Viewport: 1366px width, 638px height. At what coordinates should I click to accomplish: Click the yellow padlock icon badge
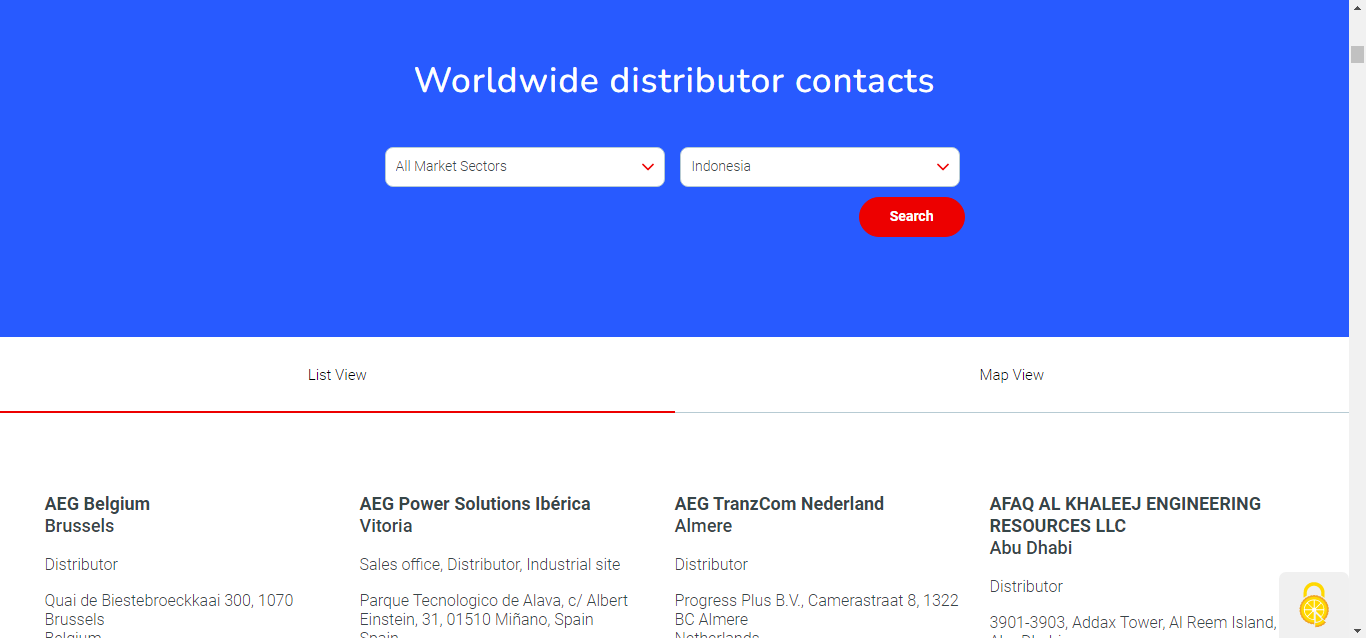pyautogui.click(x=1314, y=605)
